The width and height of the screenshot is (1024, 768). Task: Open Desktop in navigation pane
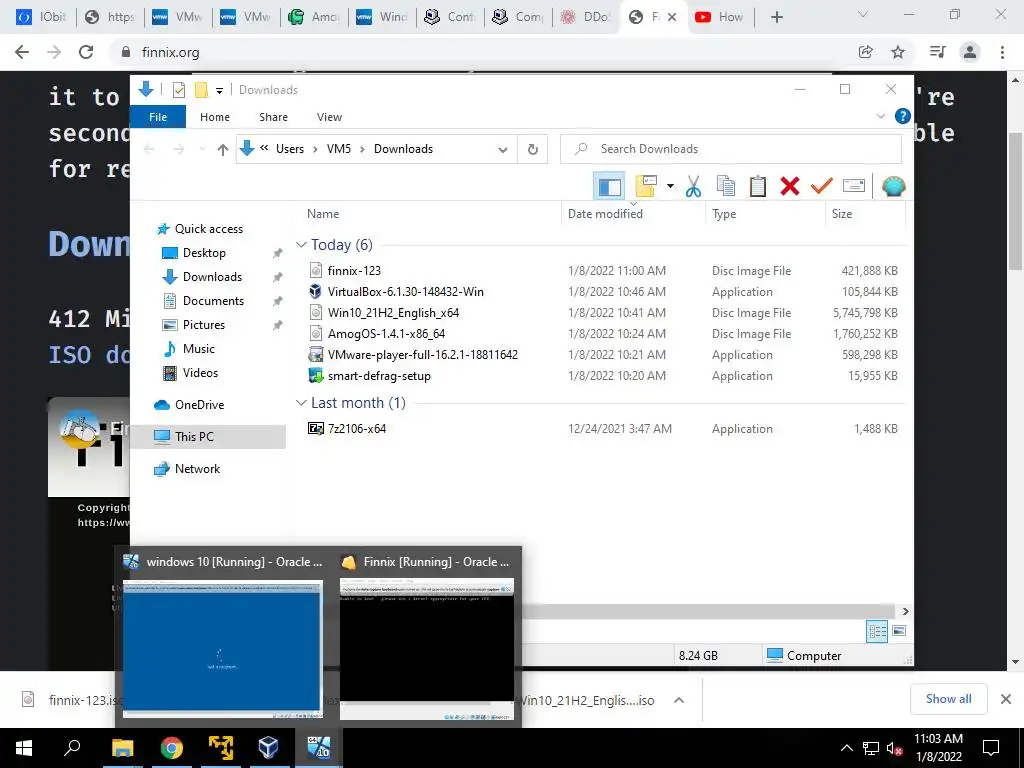[x=204, y=253]
